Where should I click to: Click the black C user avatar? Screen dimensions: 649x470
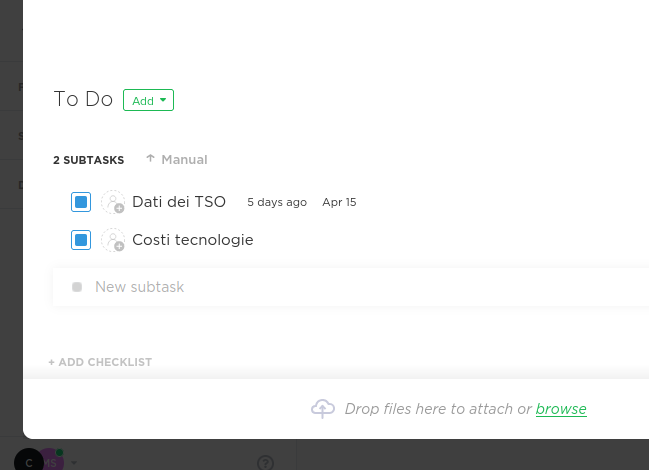pos(29,461)
